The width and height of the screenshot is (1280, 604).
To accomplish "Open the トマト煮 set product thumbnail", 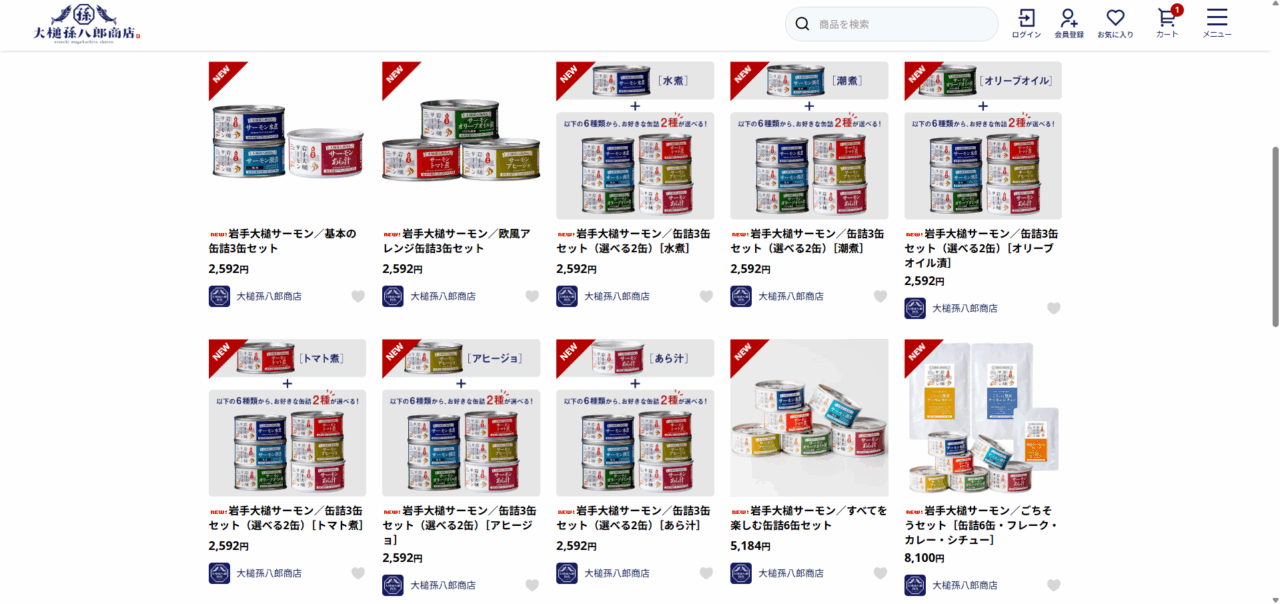I will (287, 418).
